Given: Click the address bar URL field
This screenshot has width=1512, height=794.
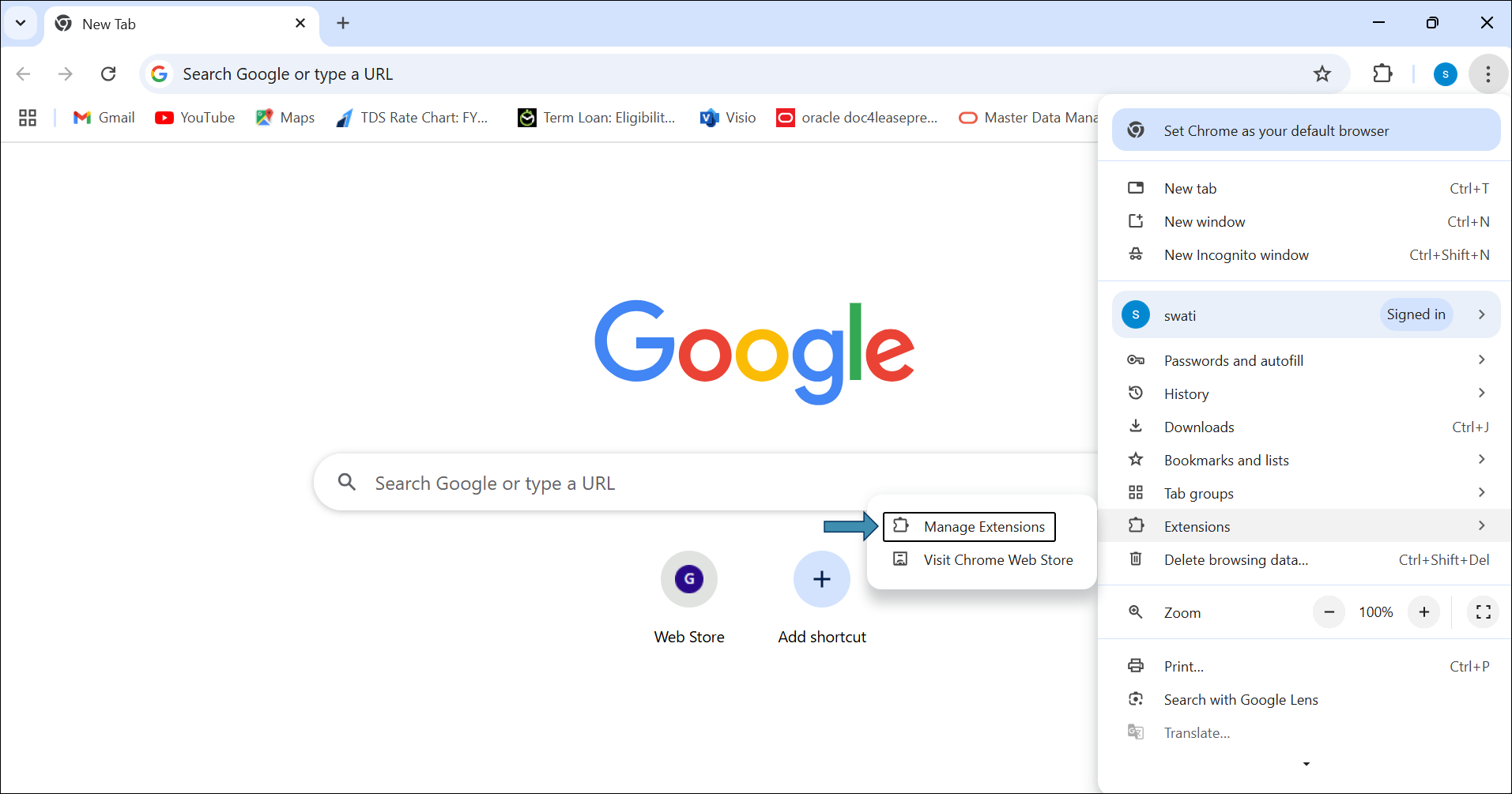Looking at the screenshot, I should pos(743,73).
